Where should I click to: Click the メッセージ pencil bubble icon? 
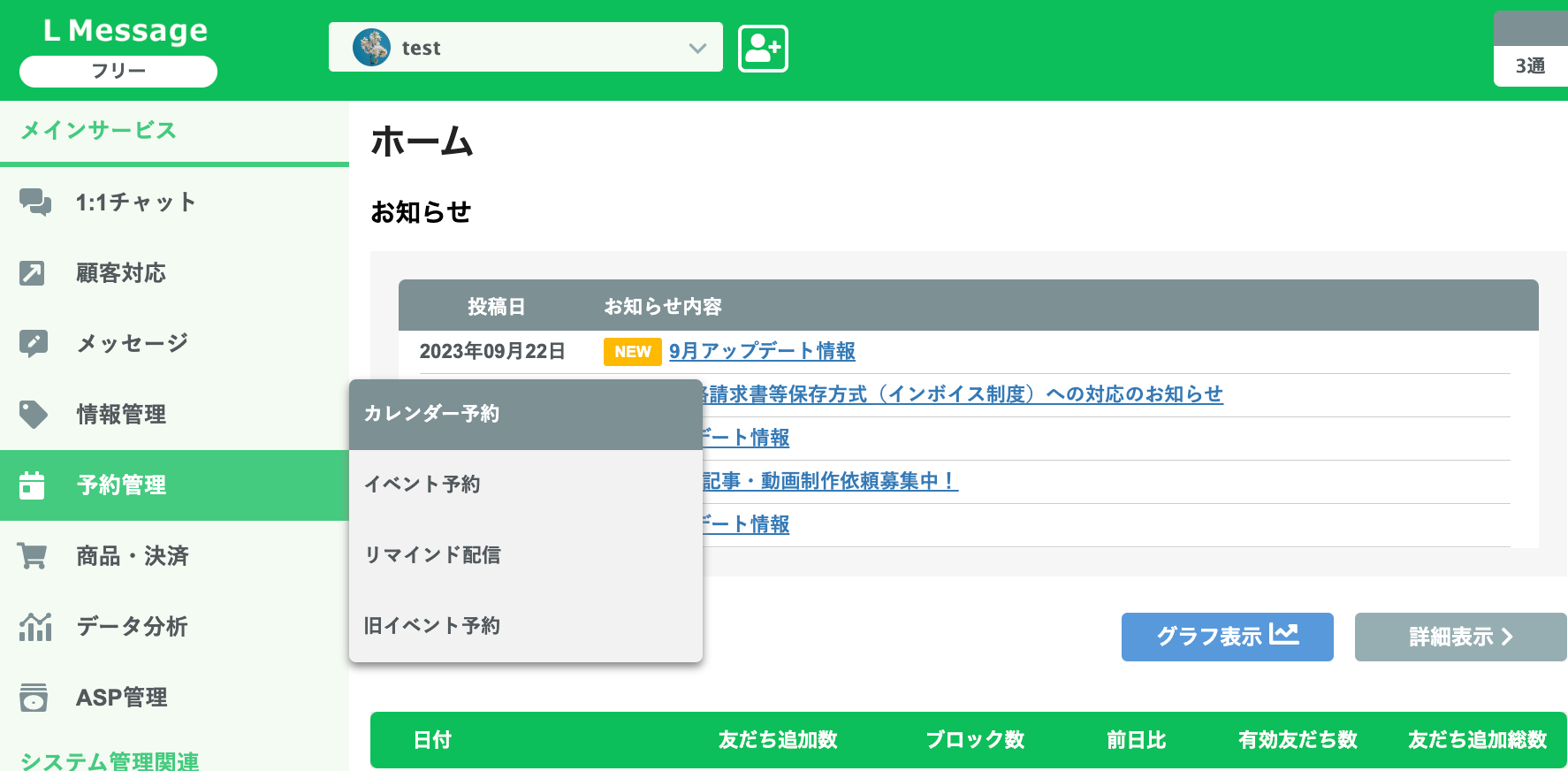pyautogui.click(x=34, y=343)
